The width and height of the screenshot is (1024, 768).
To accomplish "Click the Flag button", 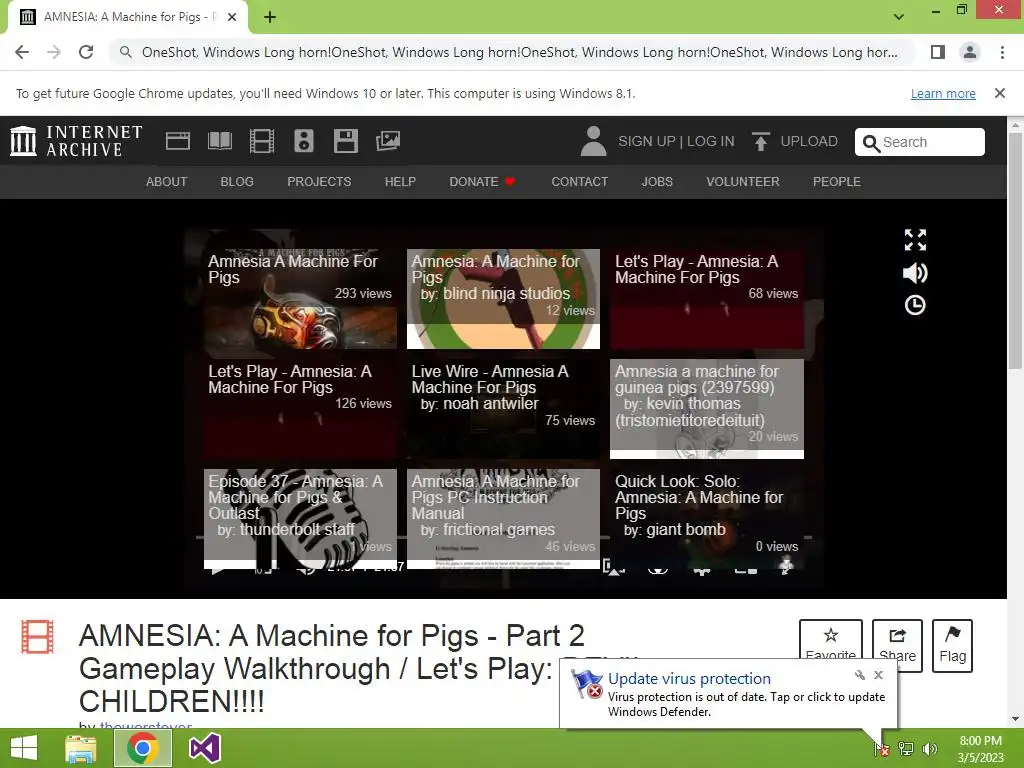I will click(952, 645).
